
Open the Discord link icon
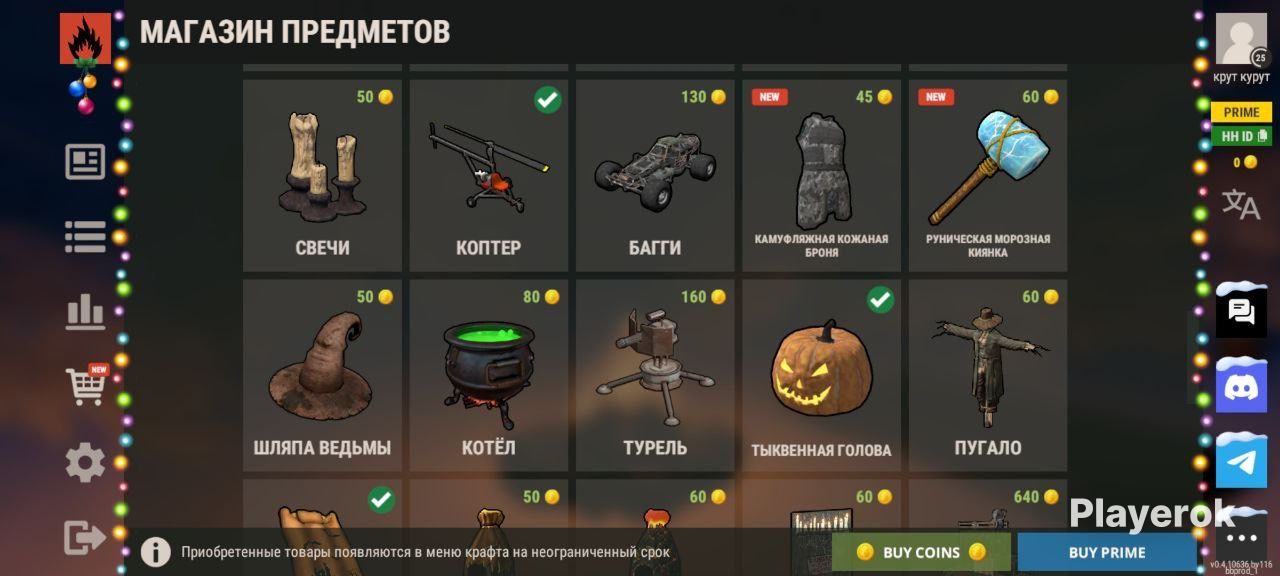pyautogui.click(x=1241, y=385)
